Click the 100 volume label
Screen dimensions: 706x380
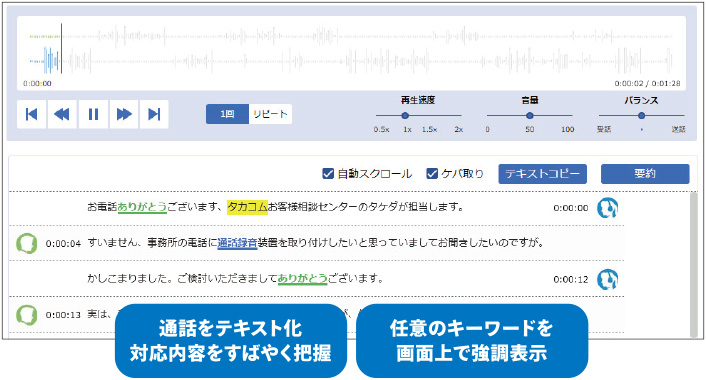click(x=567, y=129)
